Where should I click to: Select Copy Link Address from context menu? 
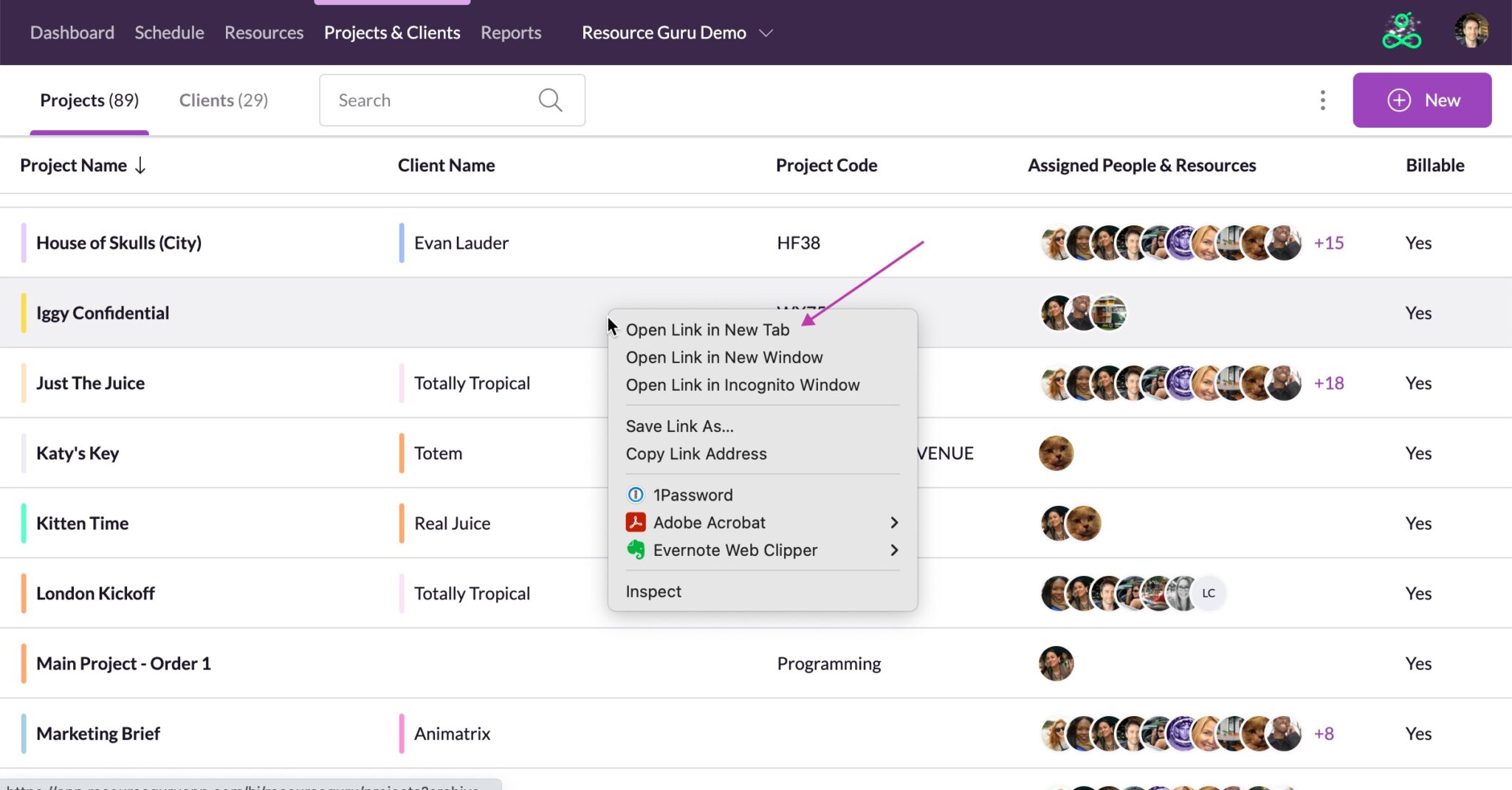tap(695, 453)
